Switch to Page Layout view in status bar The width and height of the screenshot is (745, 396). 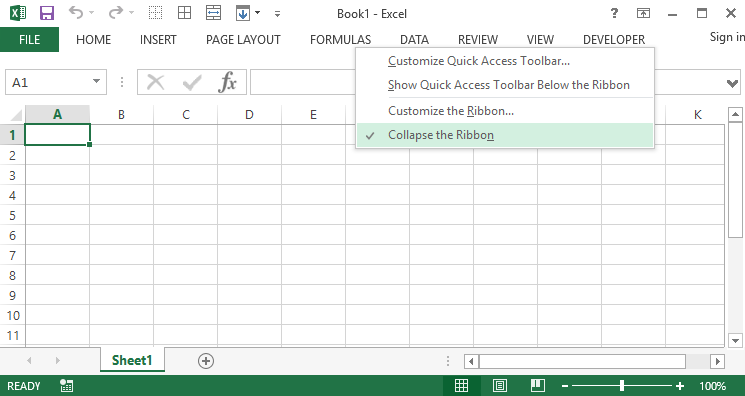point(499,386)
